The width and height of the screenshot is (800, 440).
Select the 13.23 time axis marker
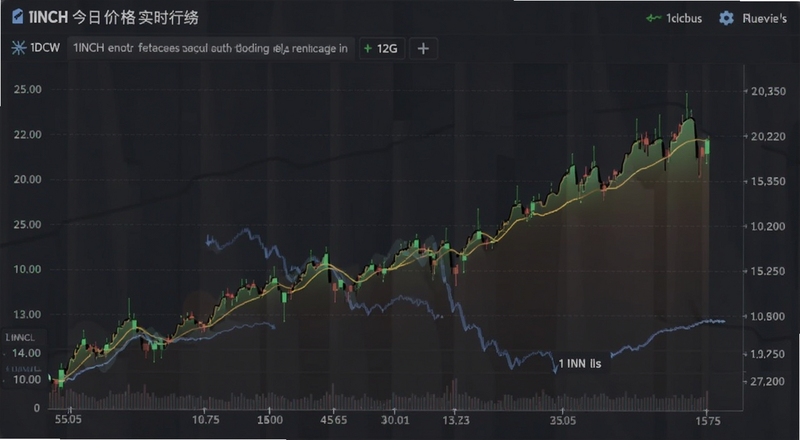[x=456, y=420]
